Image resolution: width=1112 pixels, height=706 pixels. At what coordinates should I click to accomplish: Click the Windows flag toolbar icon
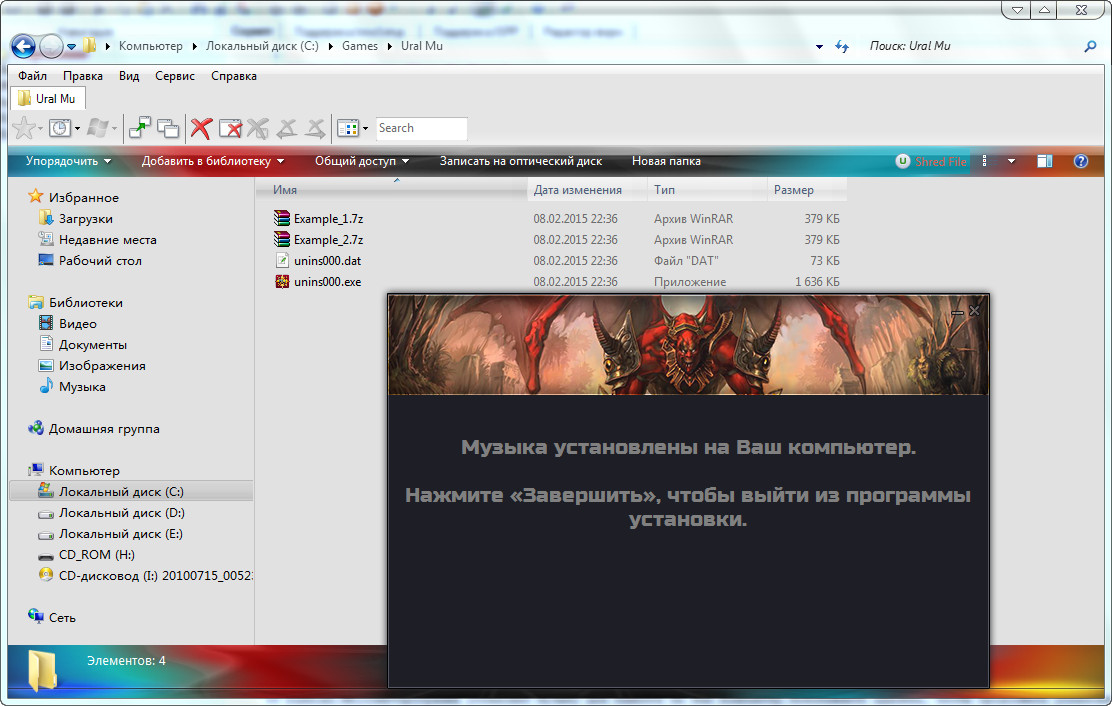click(98, 128)
